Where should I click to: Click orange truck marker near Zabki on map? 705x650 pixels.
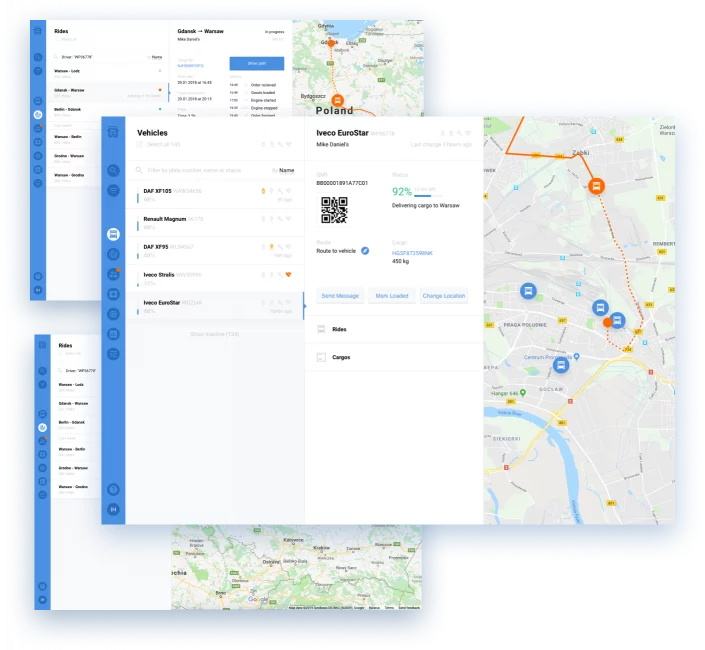(x=596, y=186)
